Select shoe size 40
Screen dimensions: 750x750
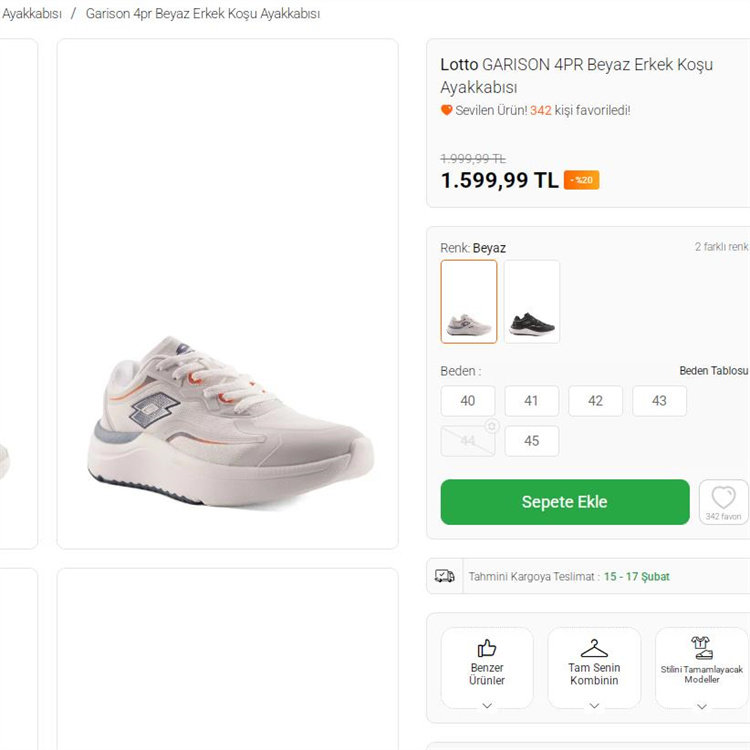click(x=468, y=401)
